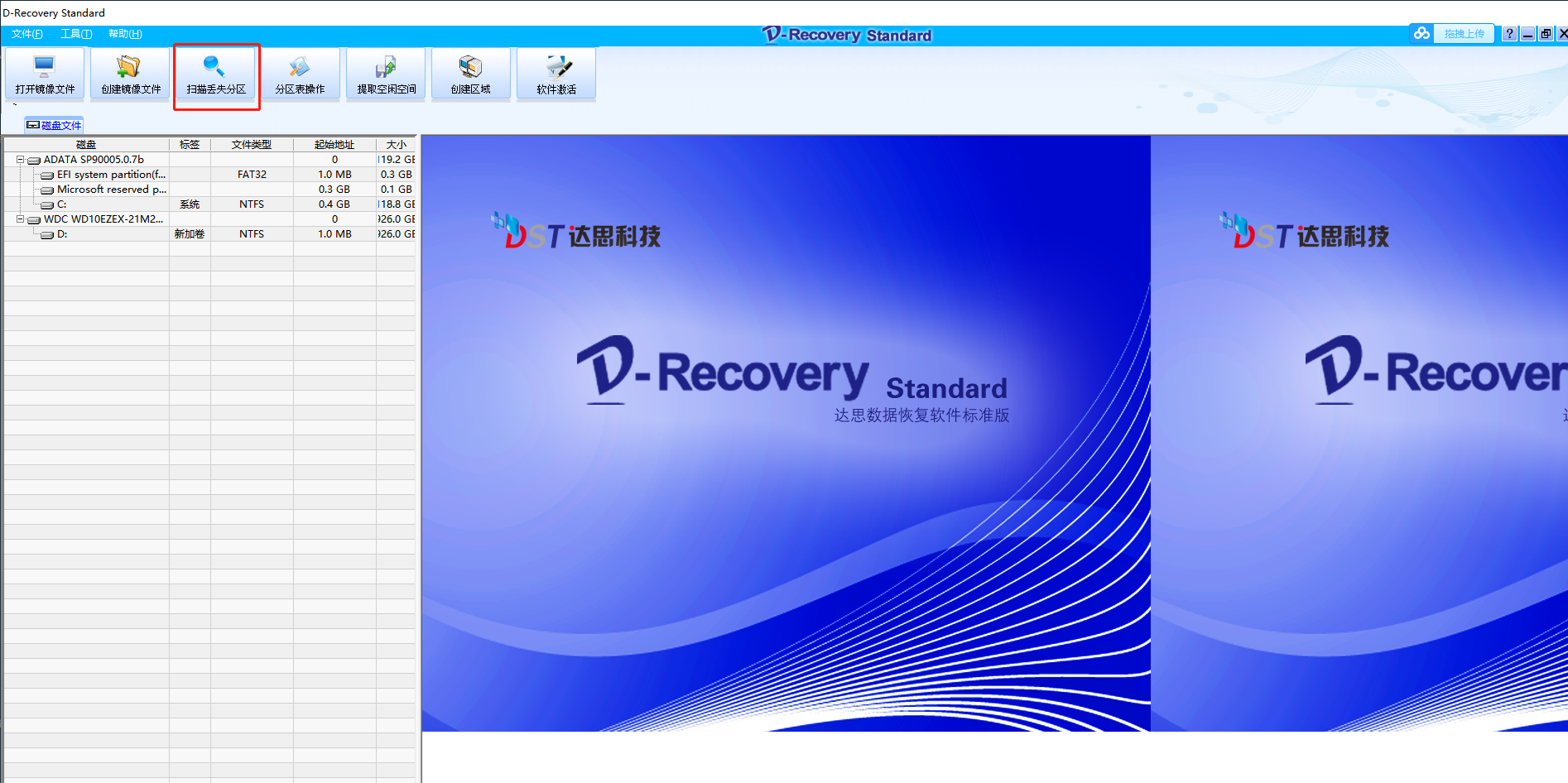Collapse the WDC WD10EZEX-21M2 disk node
The width and height of the screenshot is (1568, 783).
[x=20, y=219]
